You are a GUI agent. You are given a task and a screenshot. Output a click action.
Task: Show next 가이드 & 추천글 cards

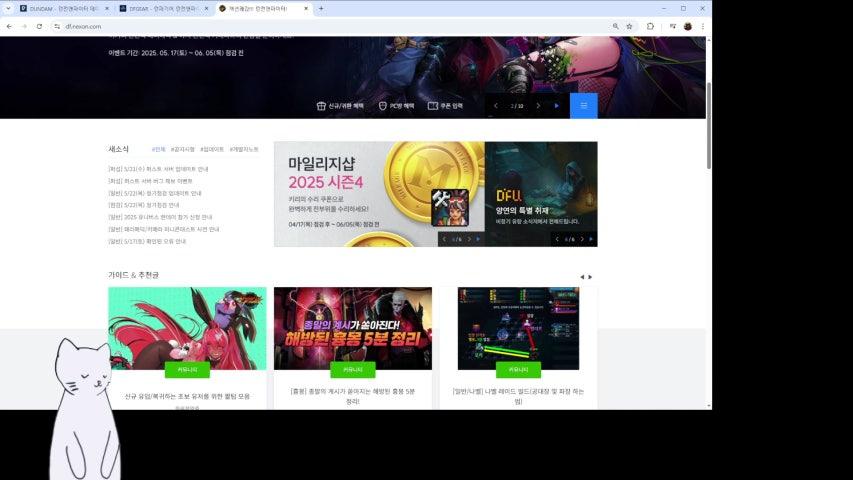pyautogui.click(x=590, y=277)
